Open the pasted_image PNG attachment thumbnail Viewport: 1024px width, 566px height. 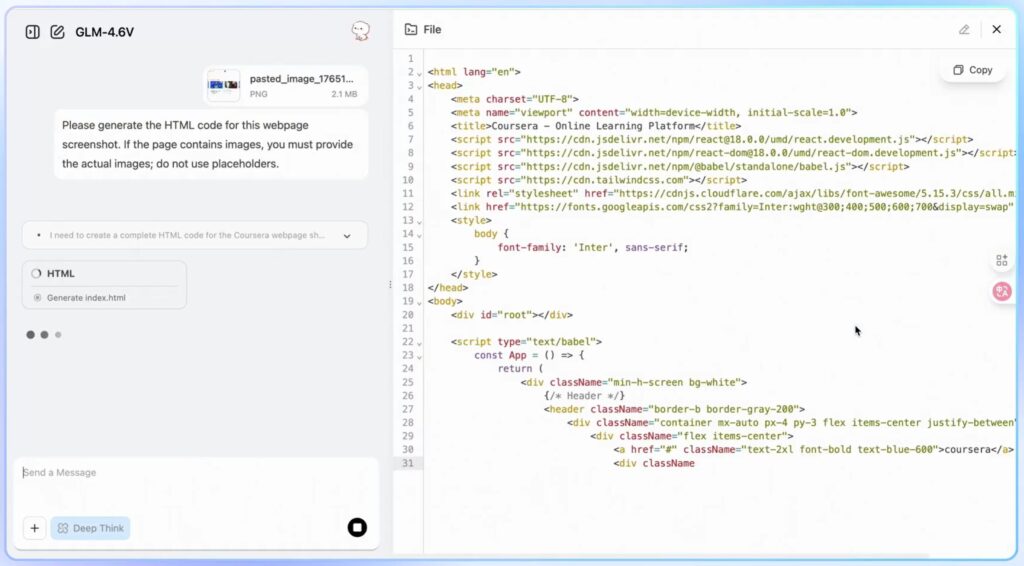(x=224, y=85)
